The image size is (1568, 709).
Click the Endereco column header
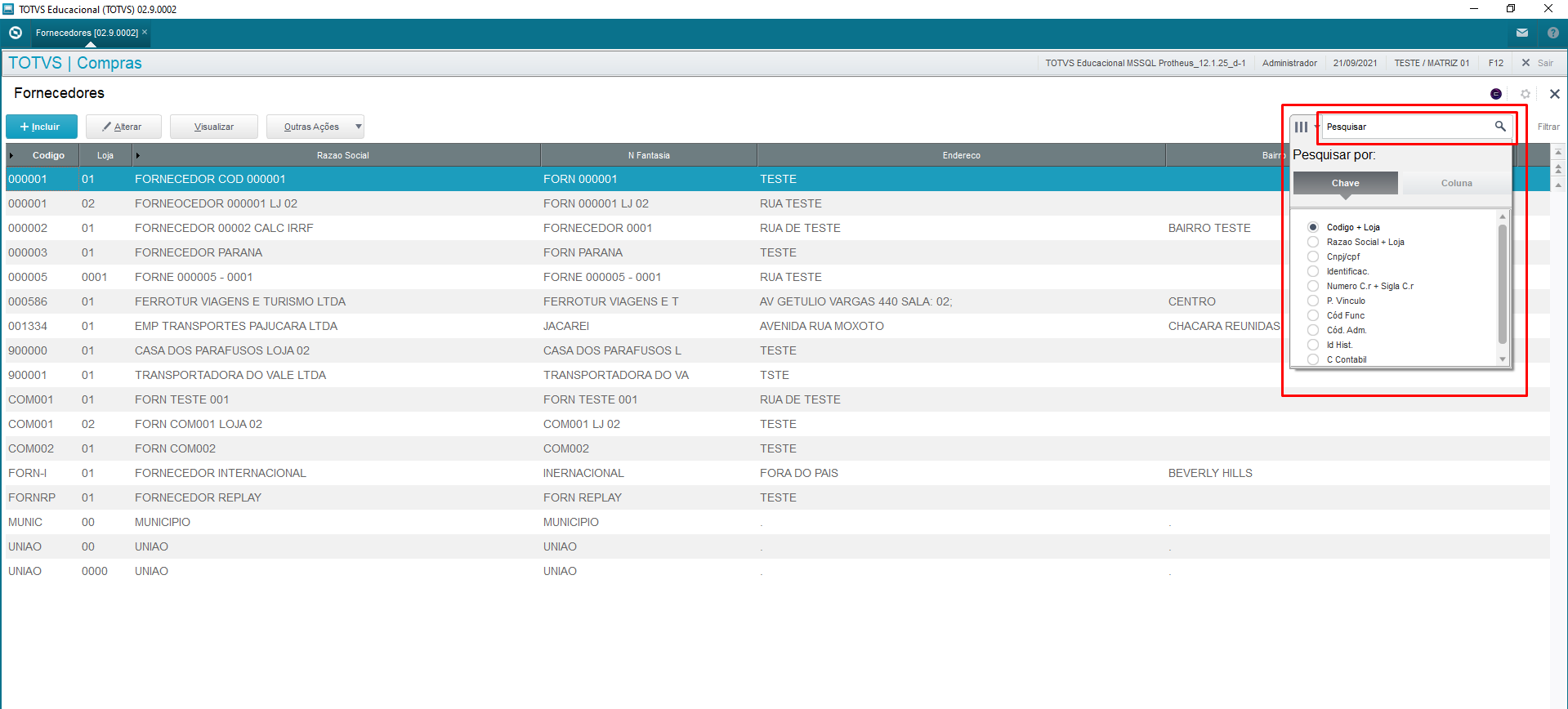[961, 155]
